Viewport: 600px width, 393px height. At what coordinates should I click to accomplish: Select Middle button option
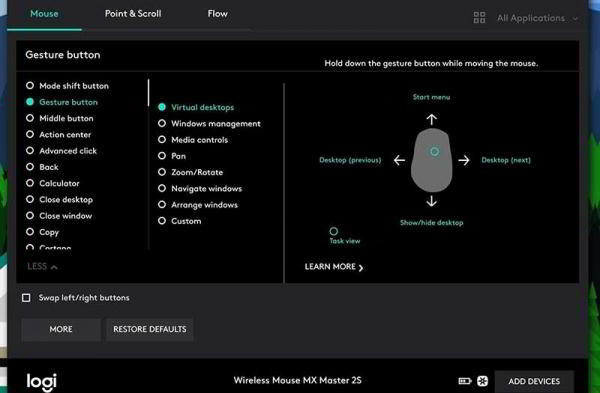[59, 118]
